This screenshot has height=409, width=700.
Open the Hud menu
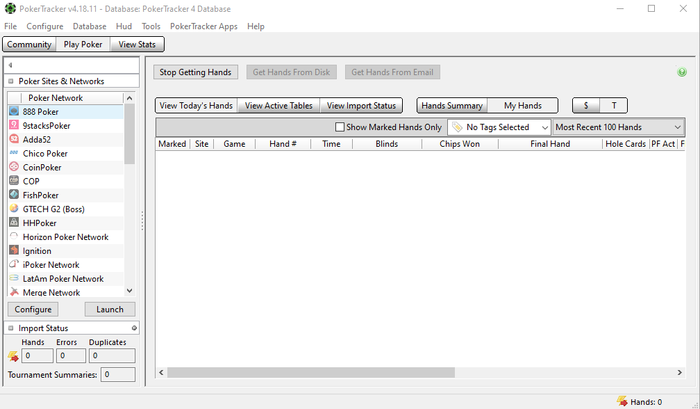(x=124, y=26)
